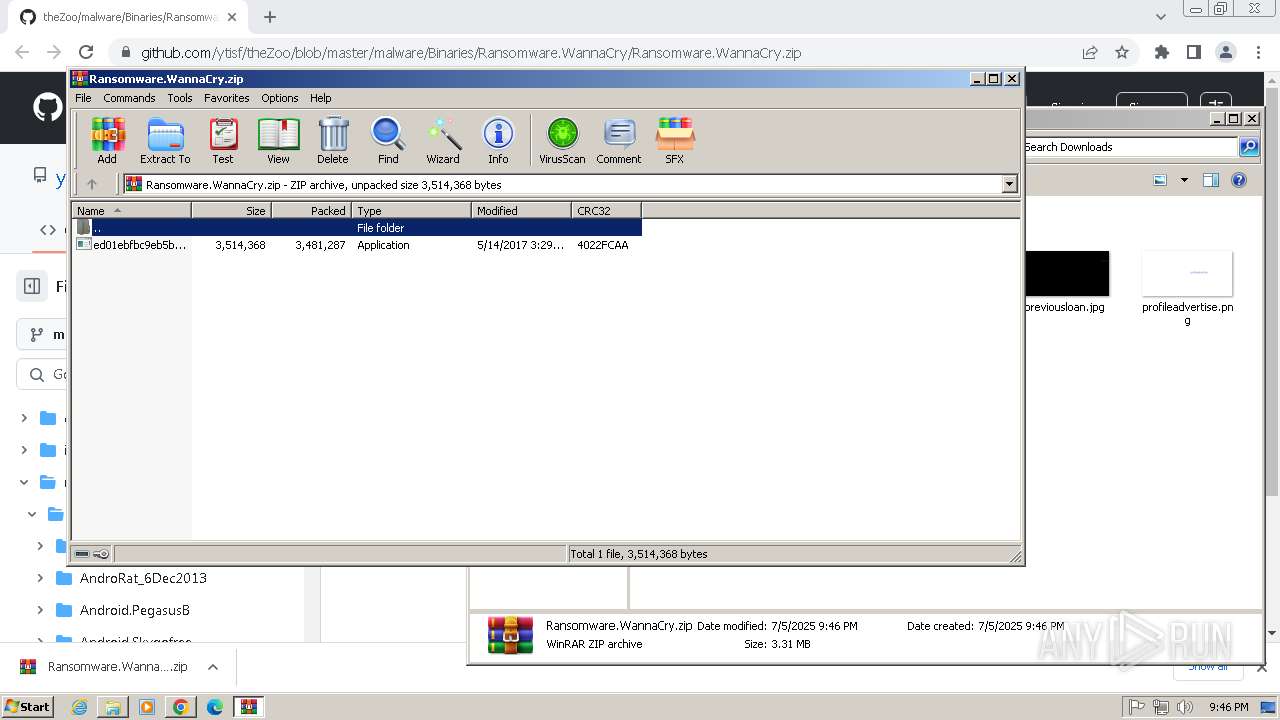Screen dimensions: 1280x720
Task: Open Windows Explorer from taskbar
Action: click(113, 707)
